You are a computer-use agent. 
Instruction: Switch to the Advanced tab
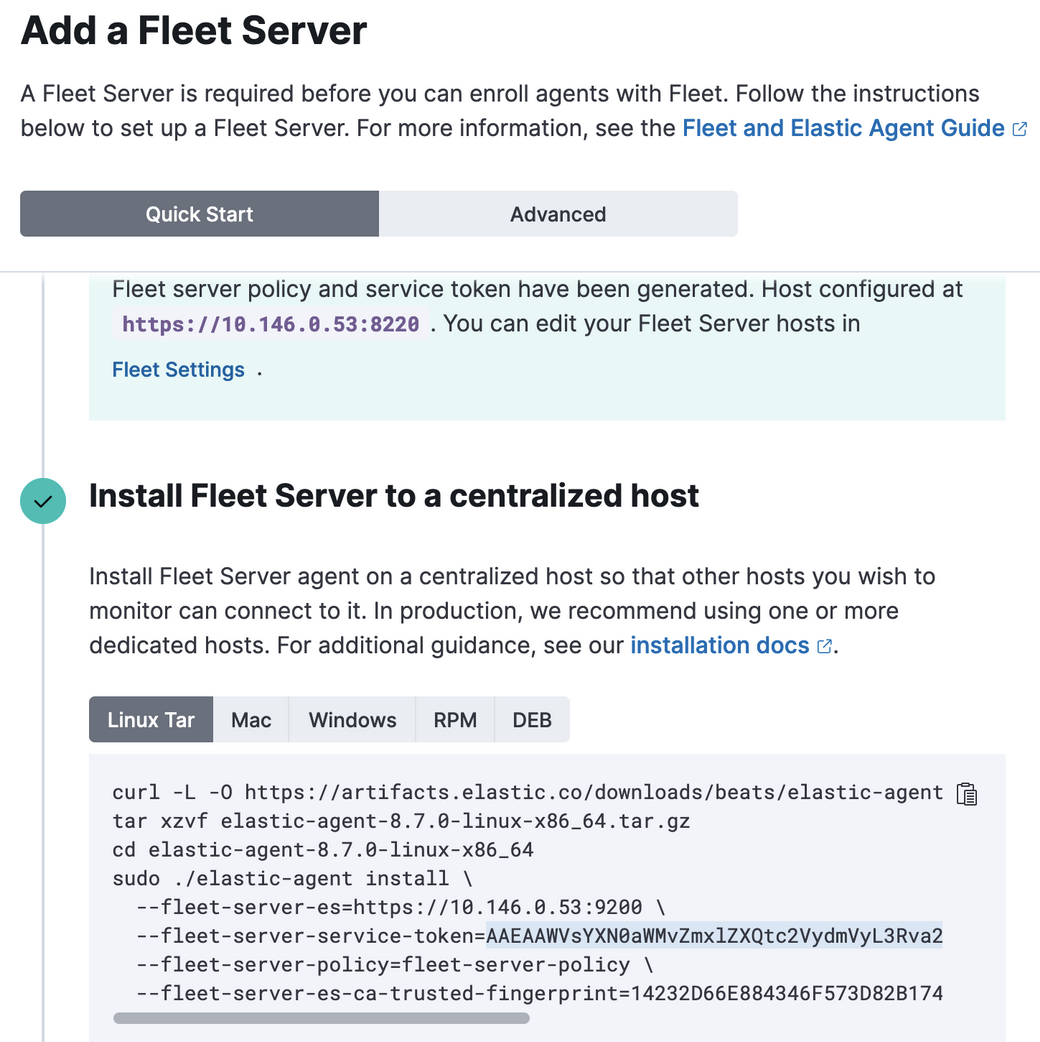(557, 214)
